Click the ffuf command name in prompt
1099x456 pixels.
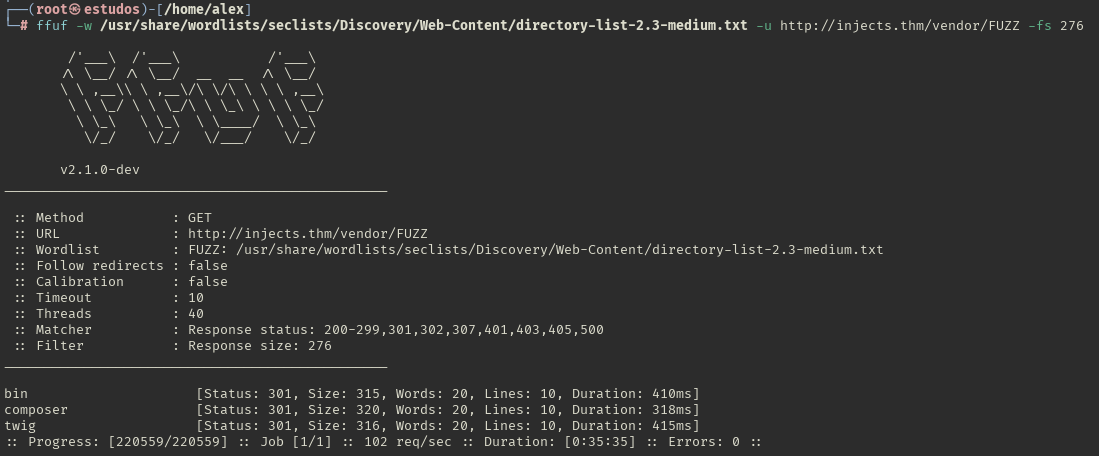52,26
